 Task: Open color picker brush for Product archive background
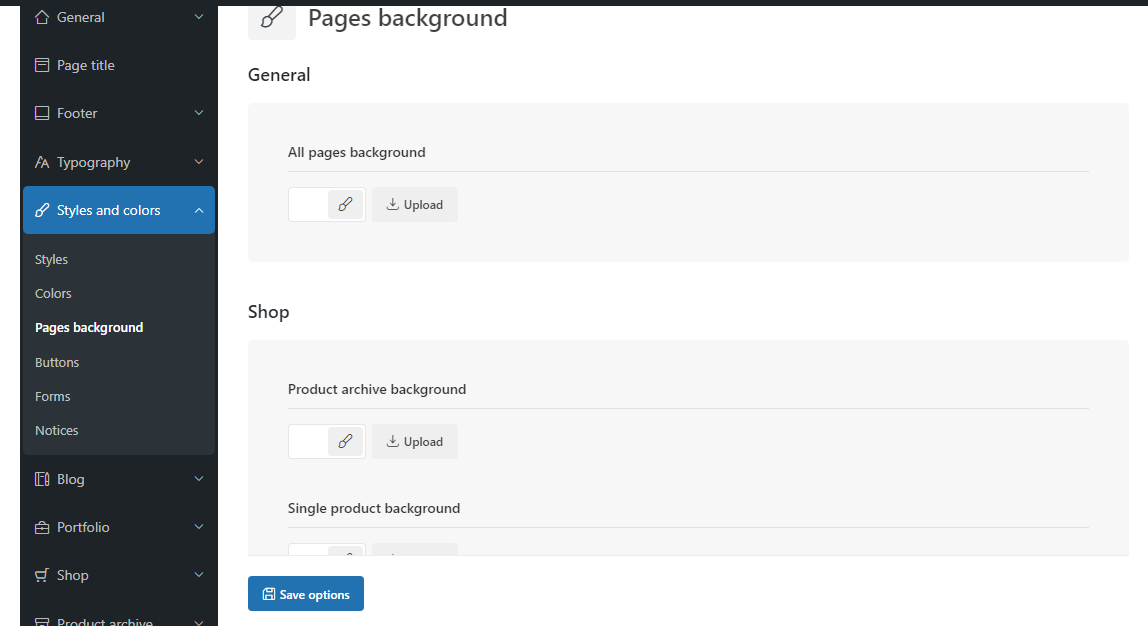point(345,441)
